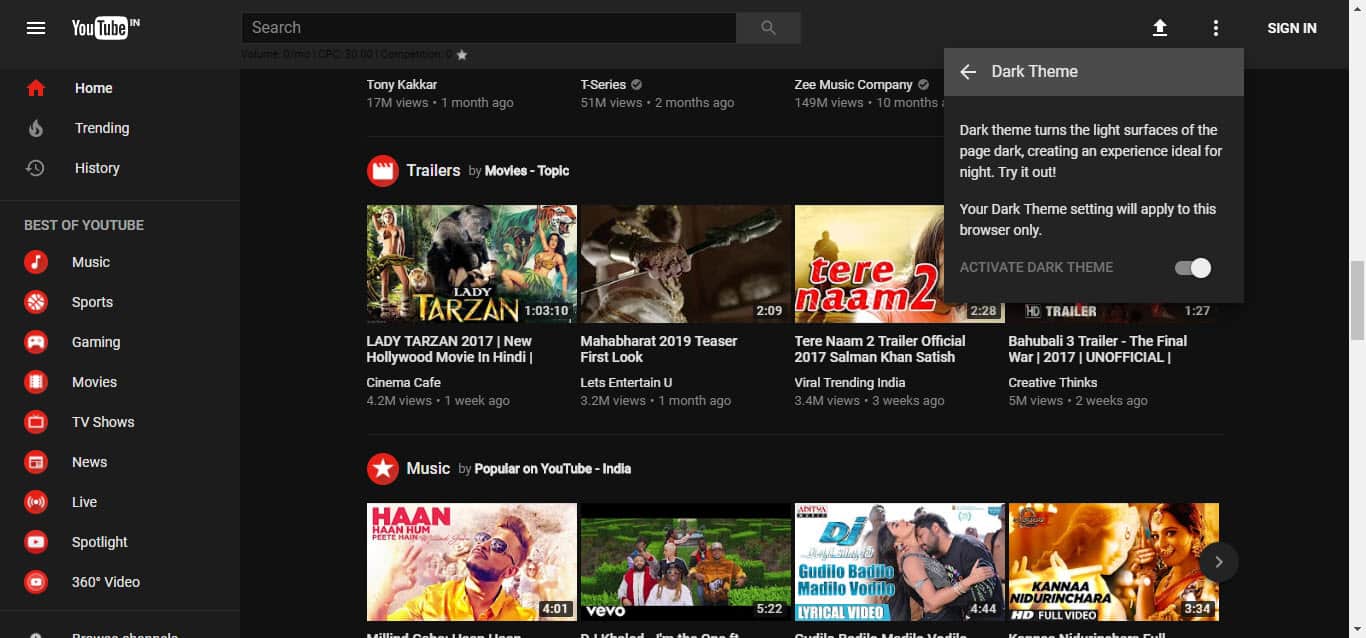Screen dimensions: 1366x638
Task: Toggle the Activate Dark Theme switch
Action: [1193, 268]
